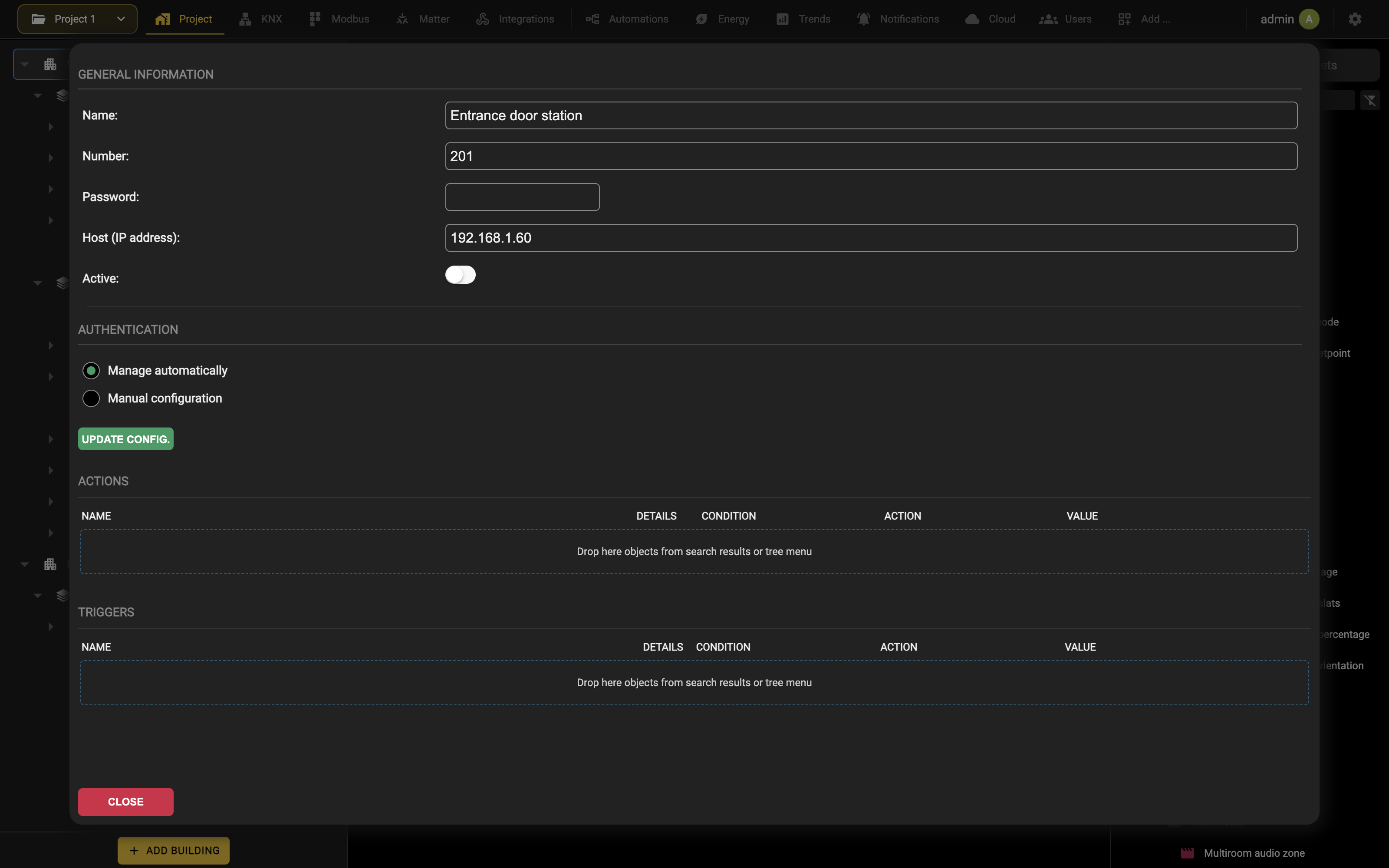
Task: Click the lower building icon in tree
Action: [x=50, y=564]
